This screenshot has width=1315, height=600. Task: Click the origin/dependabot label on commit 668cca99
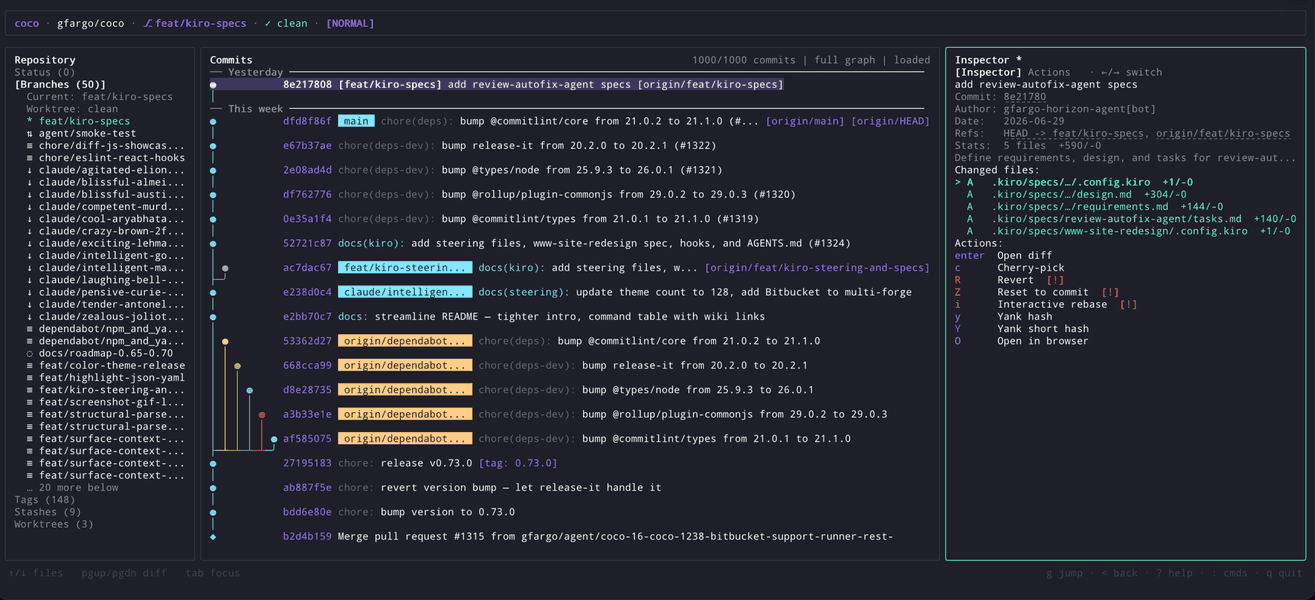click(404, 365)
